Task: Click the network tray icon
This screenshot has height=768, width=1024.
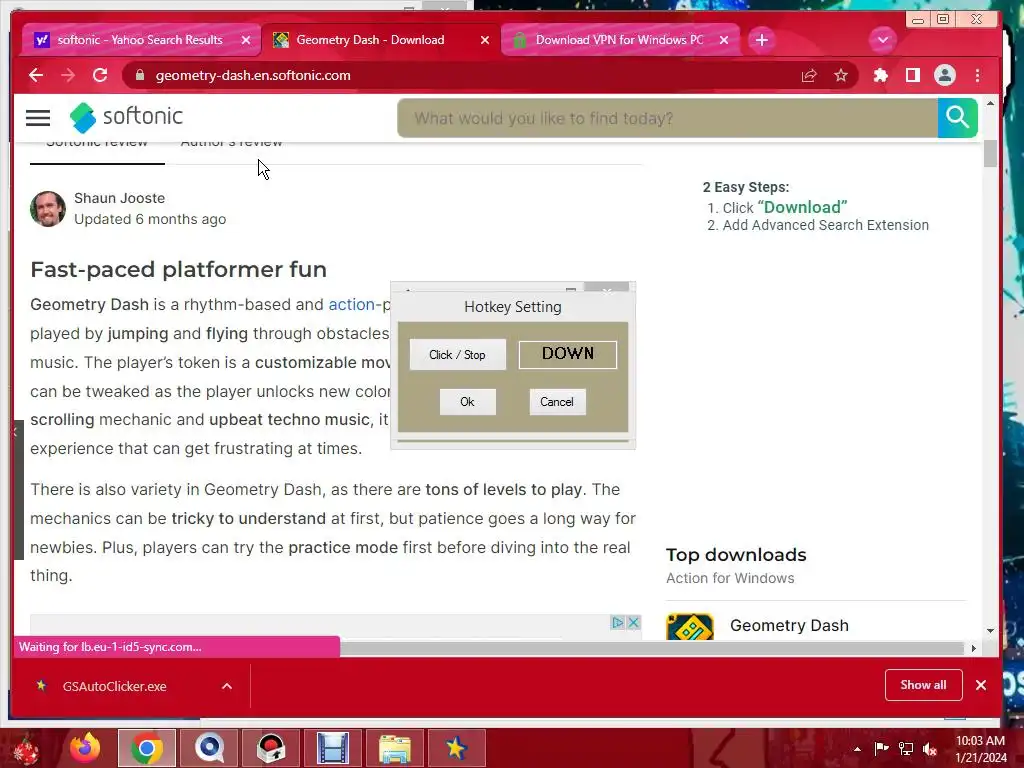Action: [x=906, y=749]
